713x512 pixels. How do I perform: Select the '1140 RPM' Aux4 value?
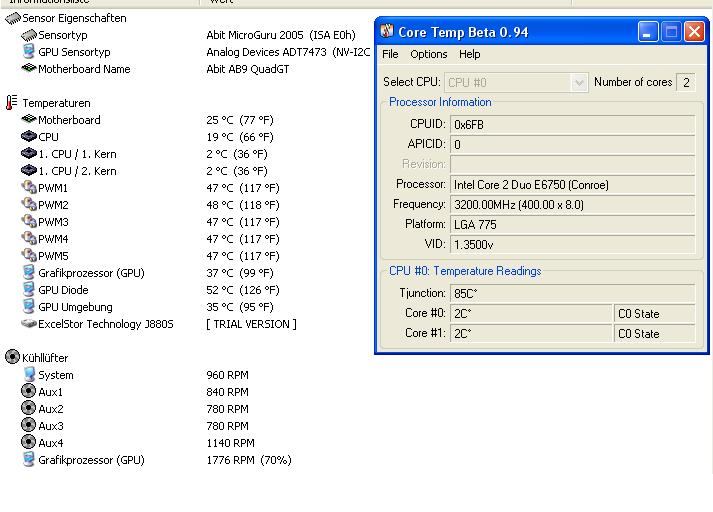tap(230, 443)
